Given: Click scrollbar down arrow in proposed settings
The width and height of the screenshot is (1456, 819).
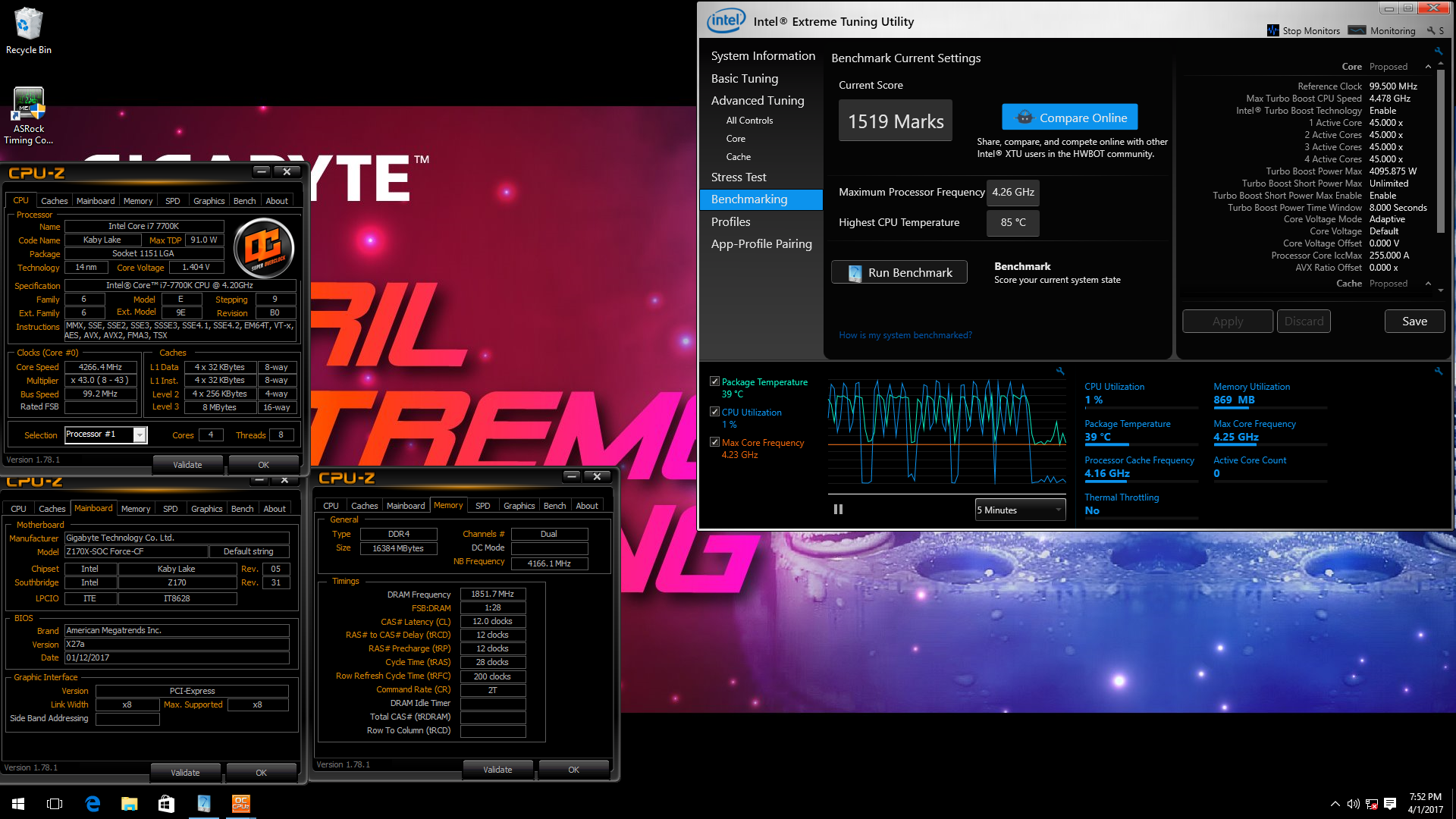Looking at the screenshot, I should [x=1441, y=290].
